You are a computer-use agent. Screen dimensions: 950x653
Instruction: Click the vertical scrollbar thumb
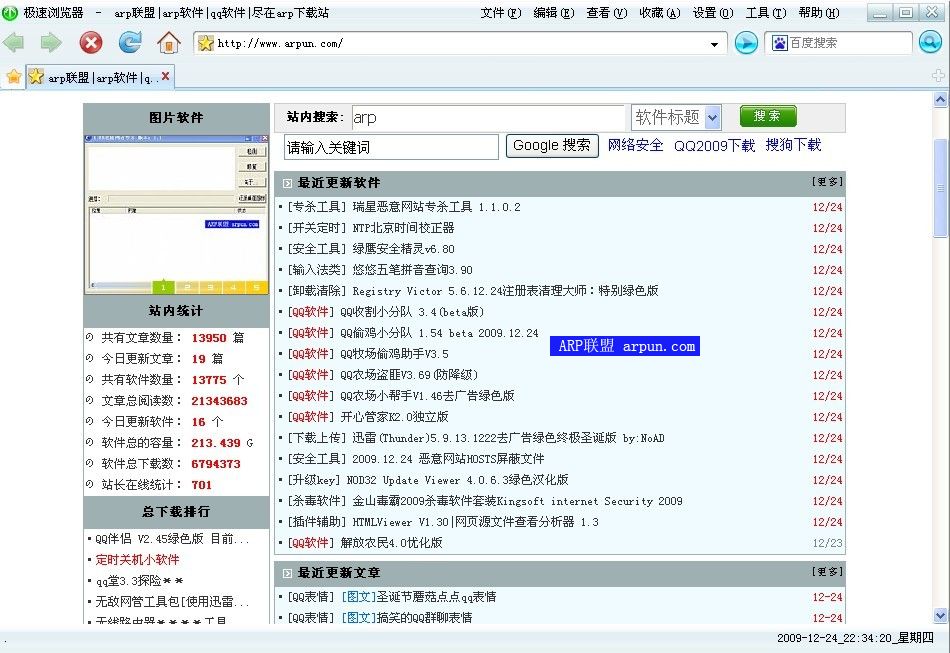(940, 188)
